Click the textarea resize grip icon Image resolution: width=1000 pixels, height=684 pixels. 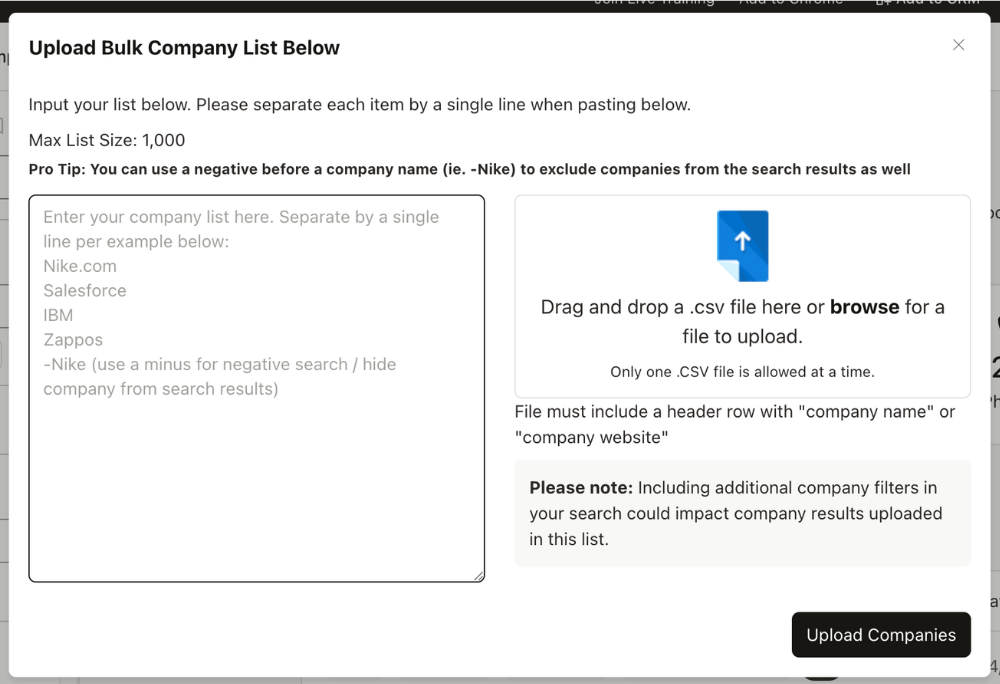[x=477, y=574]
